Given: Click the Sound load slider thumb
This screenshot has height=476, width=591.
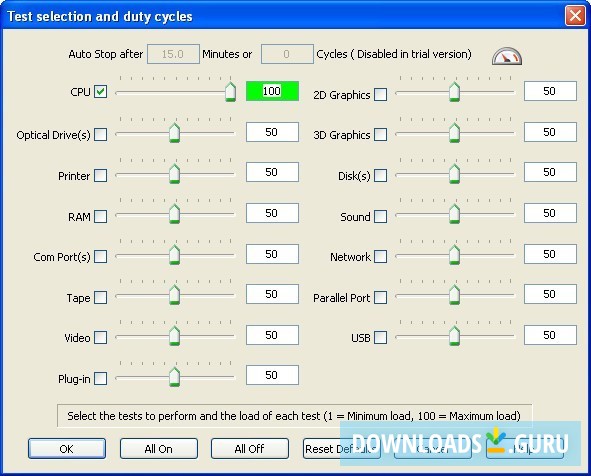Looking at the screenshot, I should [455, 214].
